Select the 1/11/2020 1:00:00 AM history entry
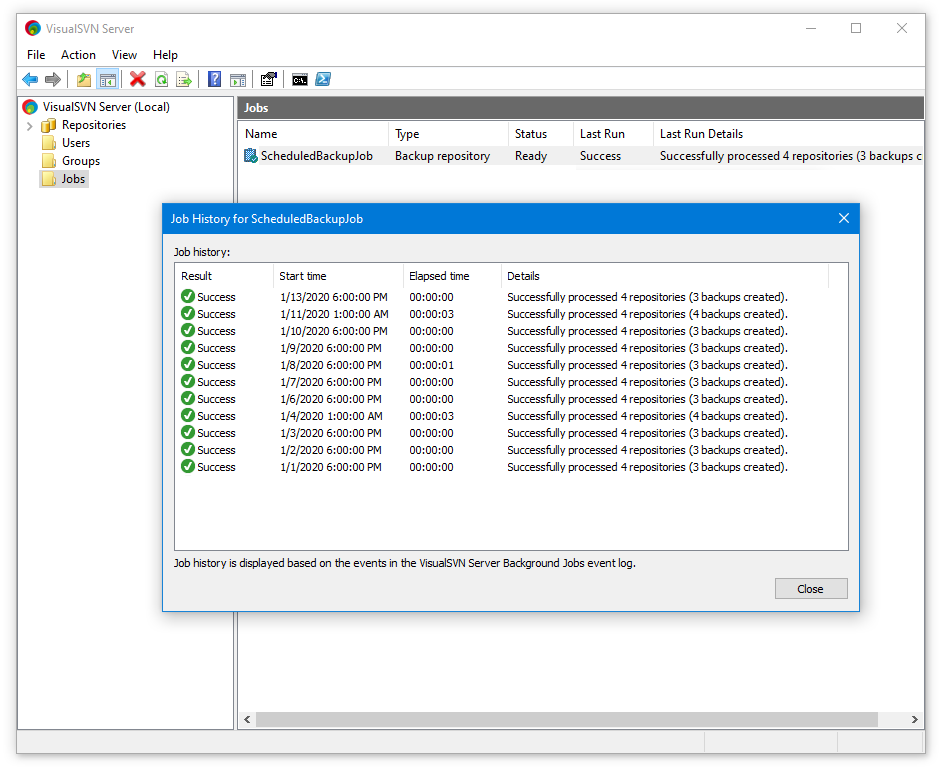This screenshot has height=770, width=941. pos(334,314)
